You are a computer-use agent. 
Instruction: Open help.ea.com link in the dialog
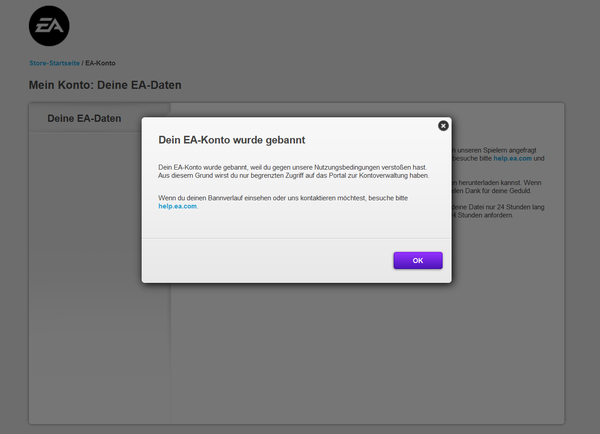click(178, 206)
